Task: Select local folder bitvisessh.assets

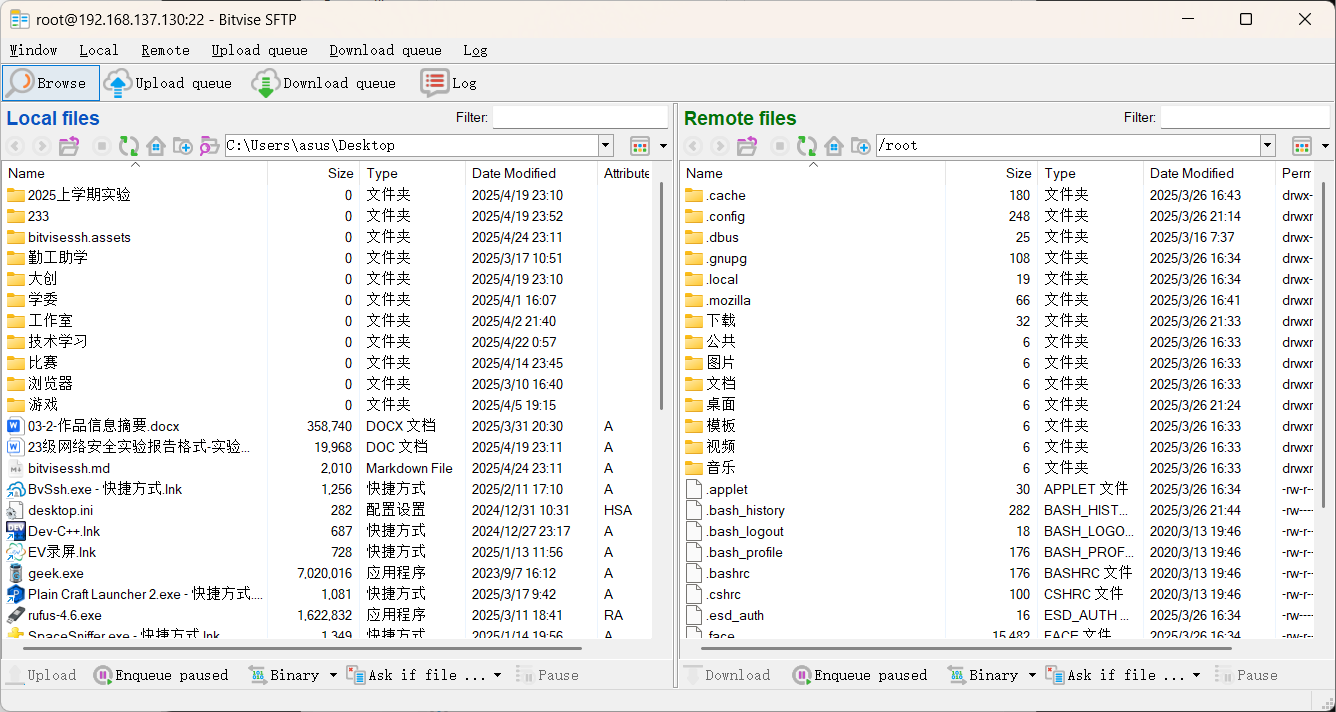Action: 79,237
